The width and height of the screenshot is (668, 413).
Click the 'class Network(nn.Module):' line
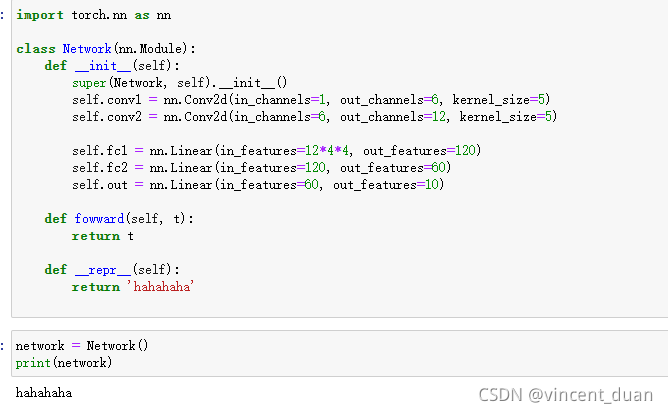pyautogui.click(x=106, y=49)
